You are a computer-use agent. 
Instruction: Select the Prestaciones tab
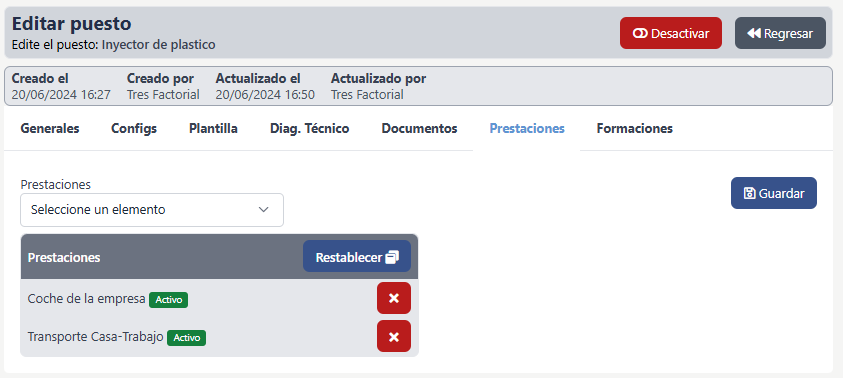(527, 129)
